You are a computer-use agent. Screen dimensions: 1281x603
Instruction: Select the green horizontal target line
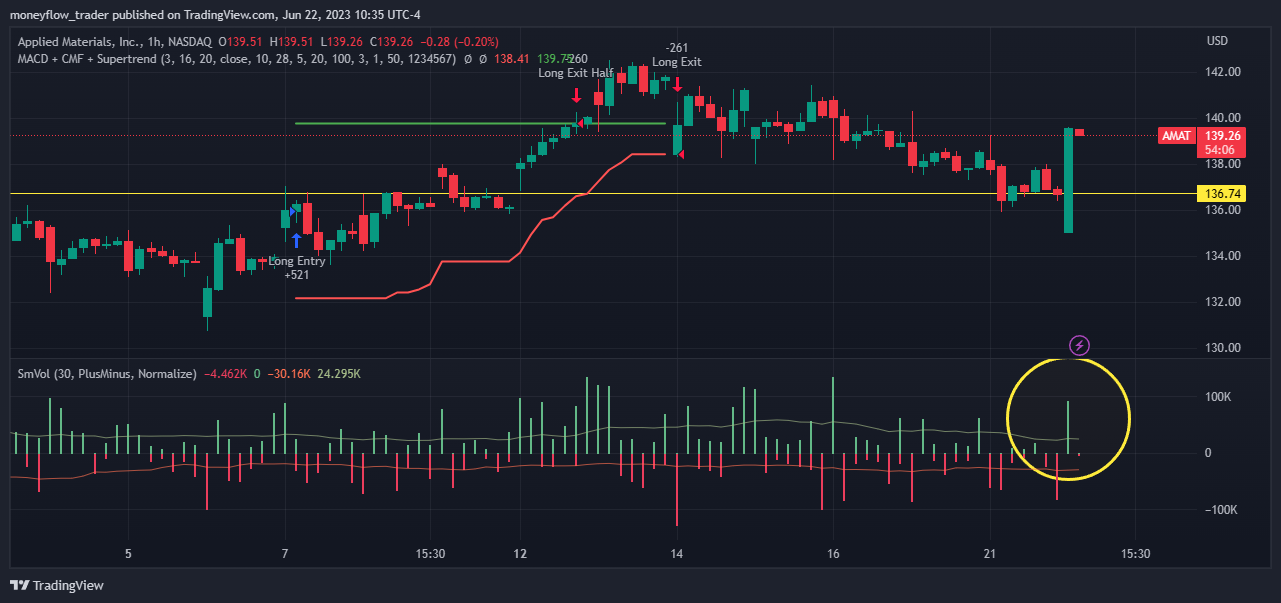pos(480,123)
